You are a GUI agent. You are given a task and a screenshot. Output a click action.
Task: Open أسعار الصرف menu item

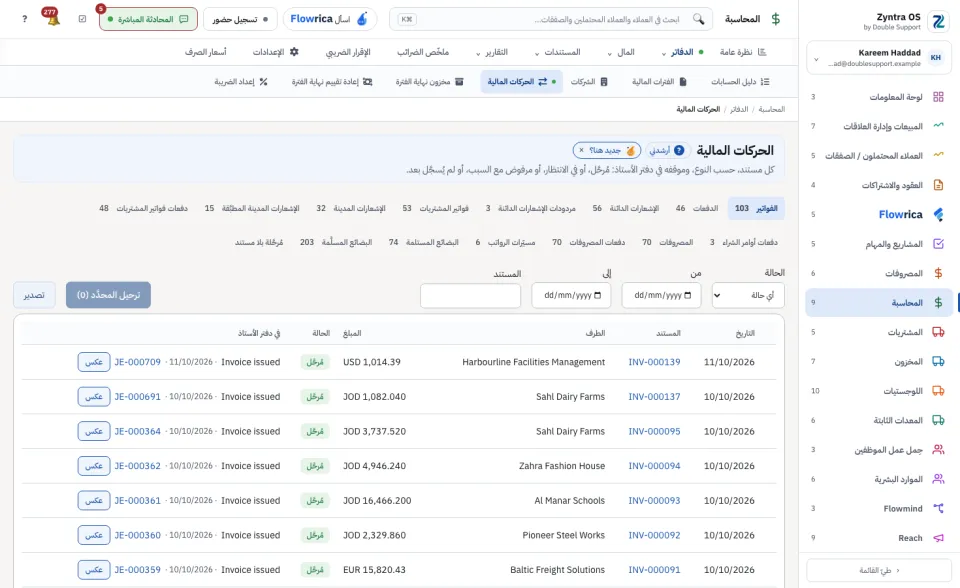(206, 52)
